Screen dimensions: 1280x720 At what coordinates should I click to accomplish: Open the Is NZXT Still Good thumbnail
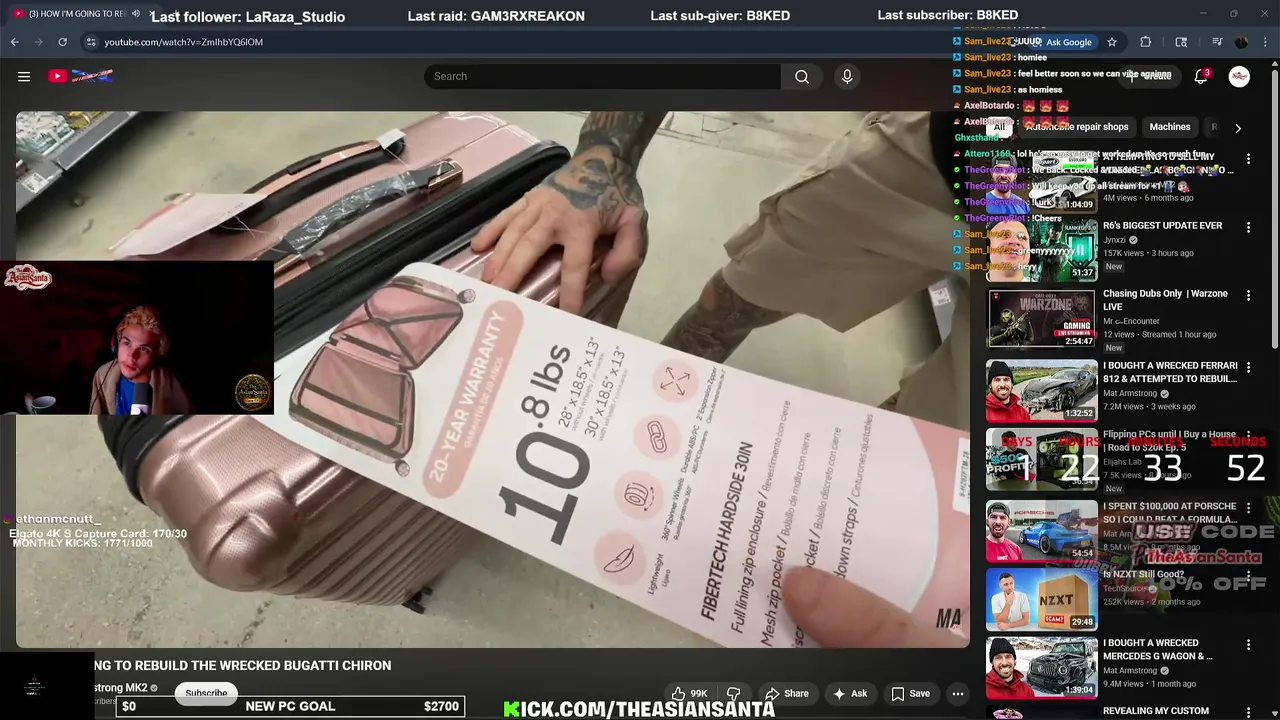coord(1042,599)
